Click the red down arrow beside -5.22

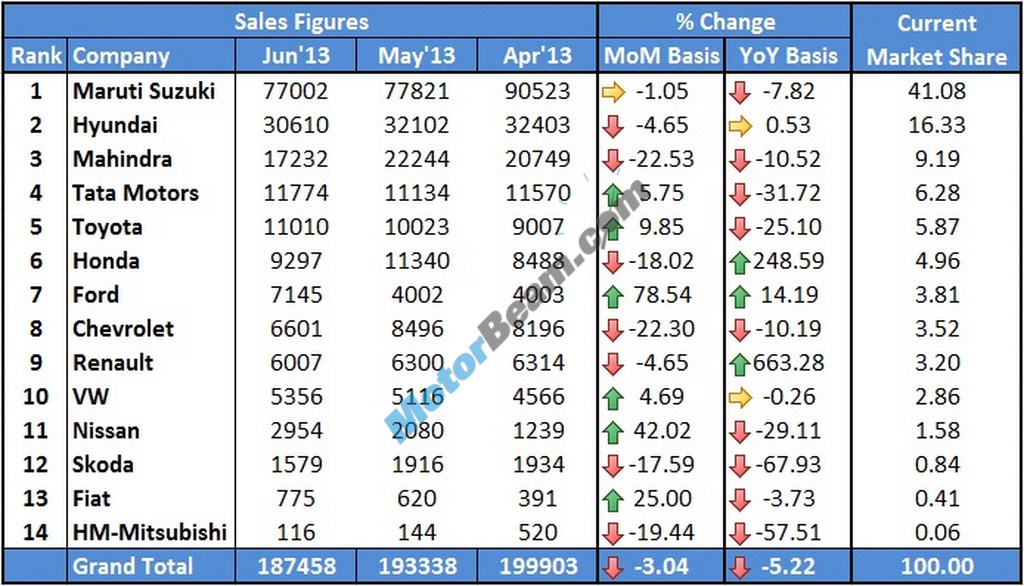pos(740,568)
